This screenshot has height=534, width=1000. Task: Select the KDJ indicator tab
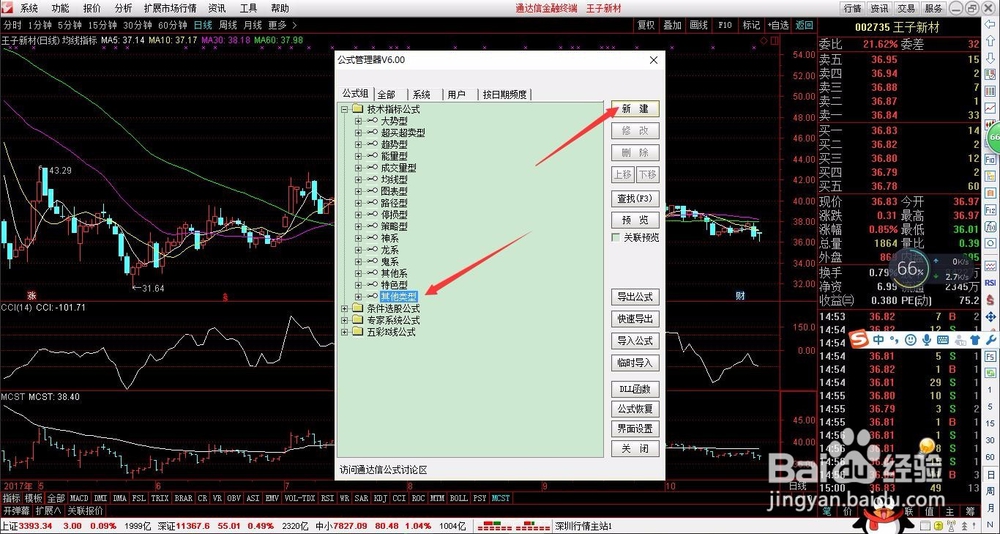tap(381, 498)
